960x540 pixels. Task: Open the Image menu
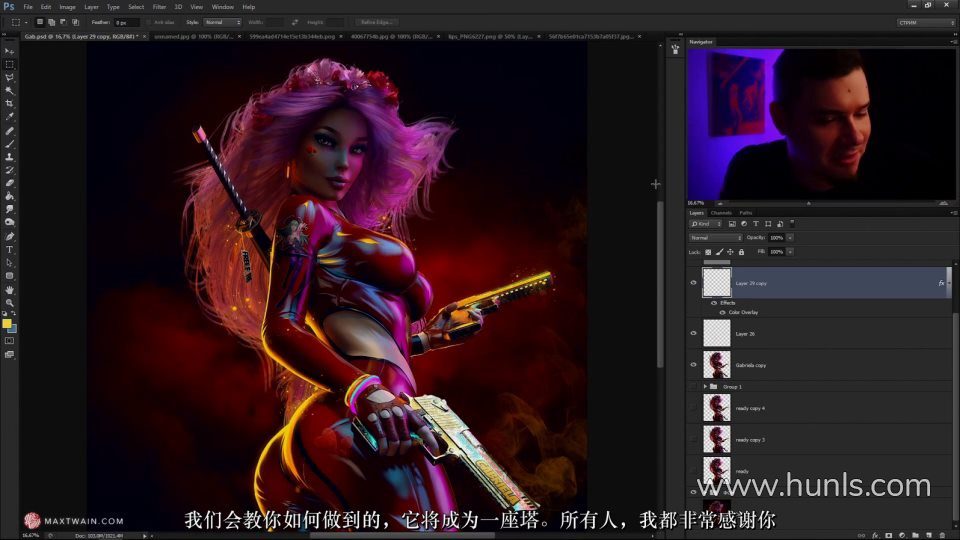tap(67, 7)
